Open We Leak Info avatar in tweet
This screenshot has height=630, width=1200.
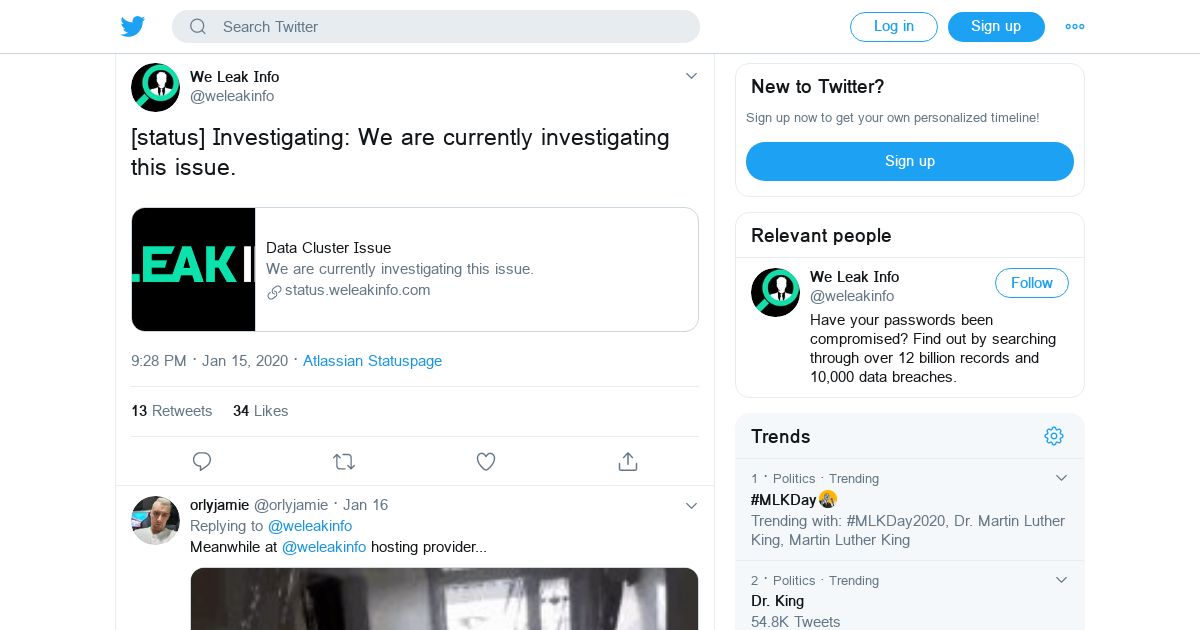click(155, 87)
